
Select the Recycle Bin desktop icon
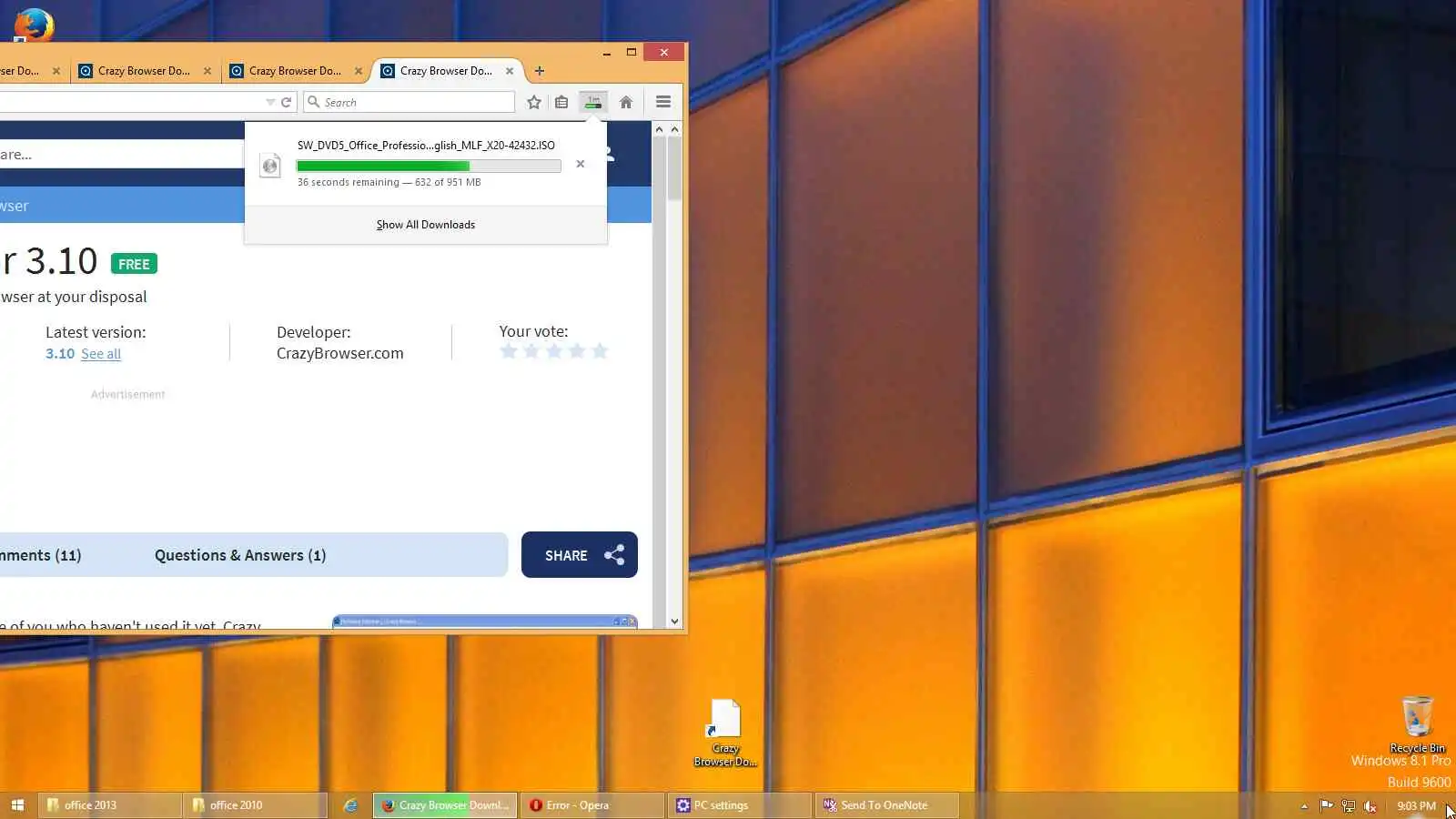(1417, 725)
